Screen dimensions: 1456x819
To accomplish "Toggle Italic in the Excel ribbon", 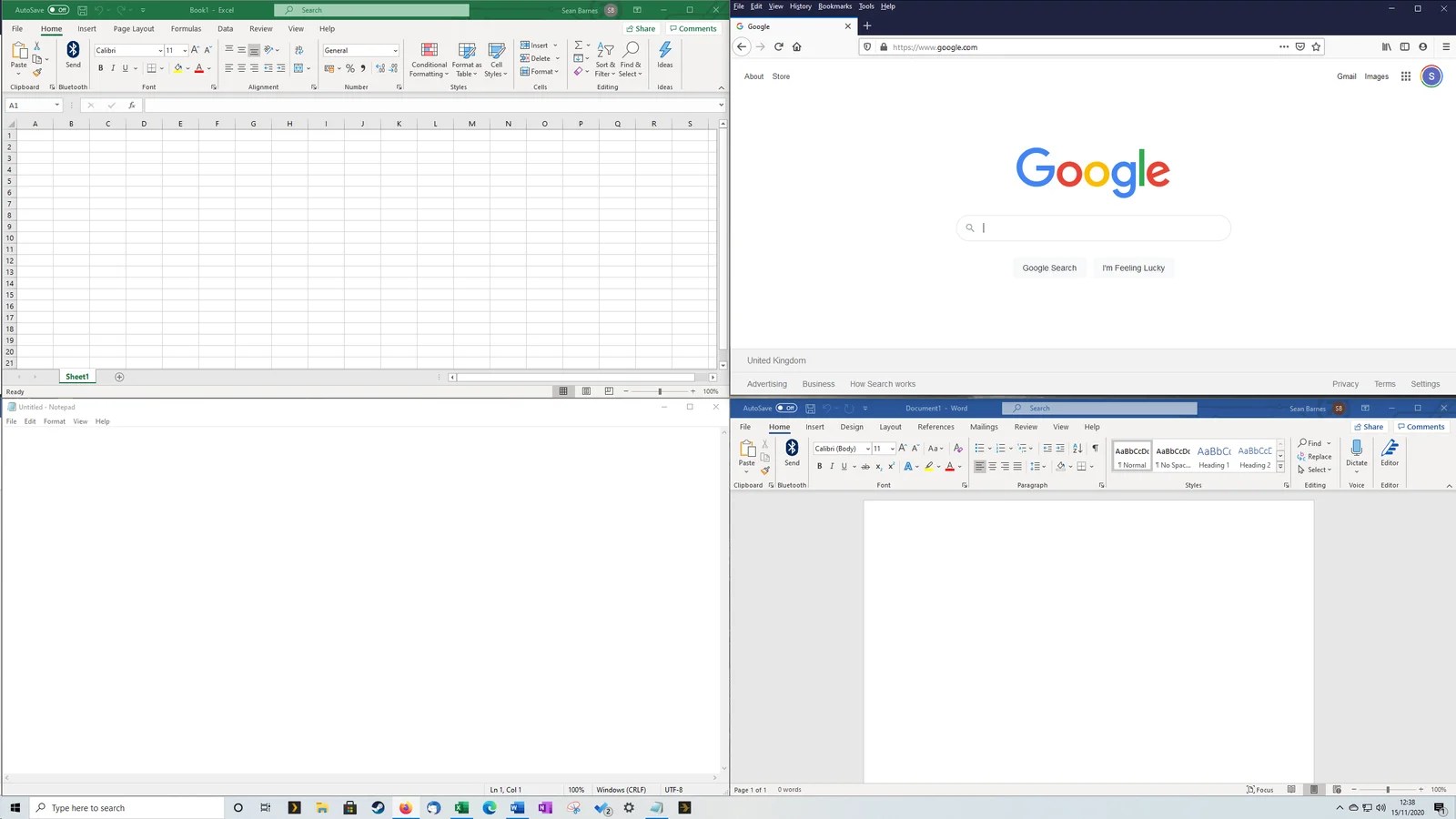I will coord(113,68).
